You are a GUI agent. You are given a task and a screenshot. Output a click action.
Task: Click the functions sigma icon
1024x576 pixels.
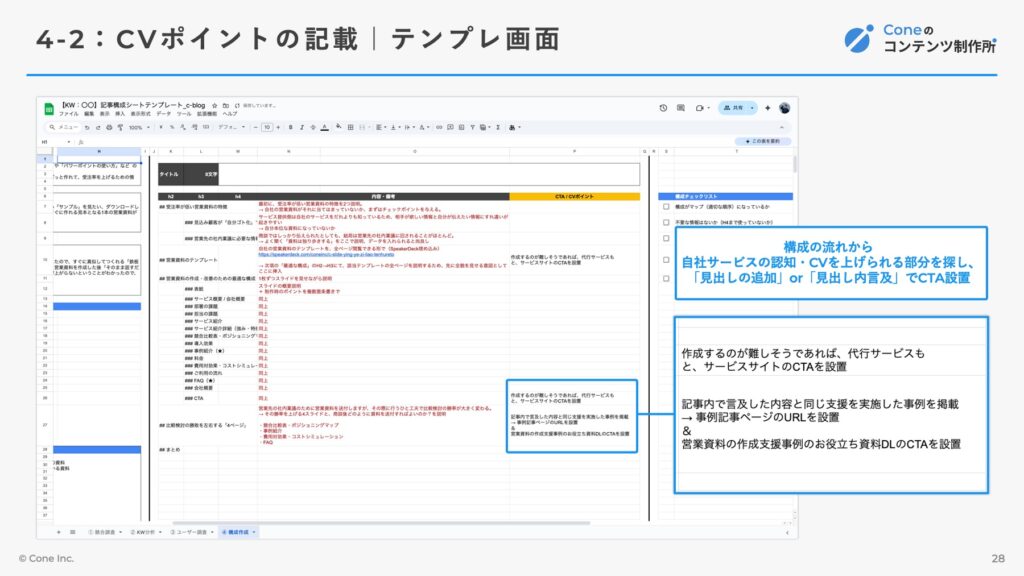pos(498,127)
